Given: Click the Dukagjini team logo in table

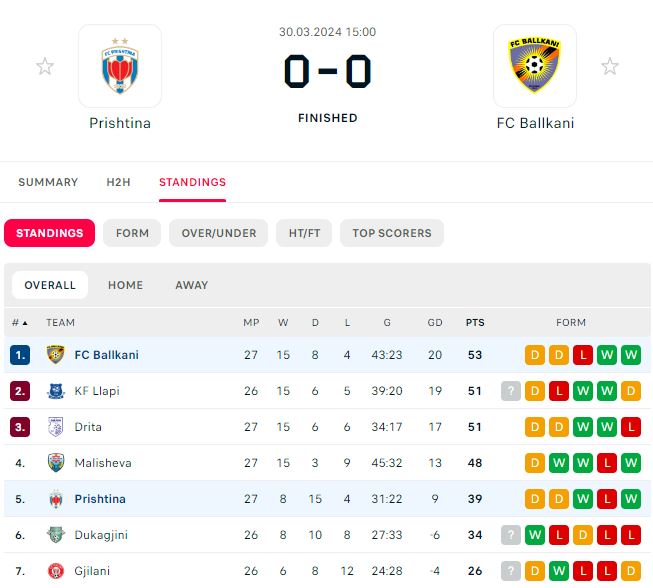Looking at the screenshot, I should tap(56, 535).
